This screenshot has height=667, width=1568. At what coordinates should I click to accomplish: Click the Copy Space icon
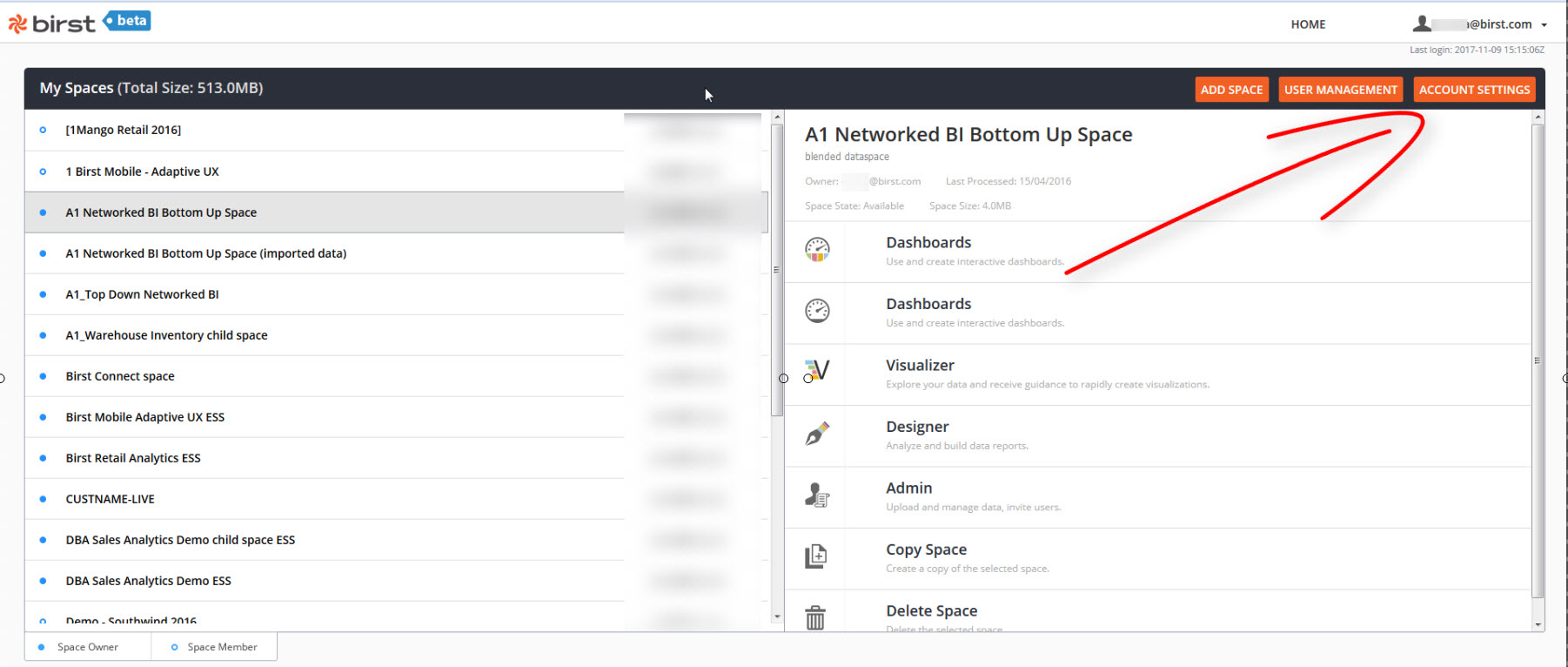coord(816,556)
